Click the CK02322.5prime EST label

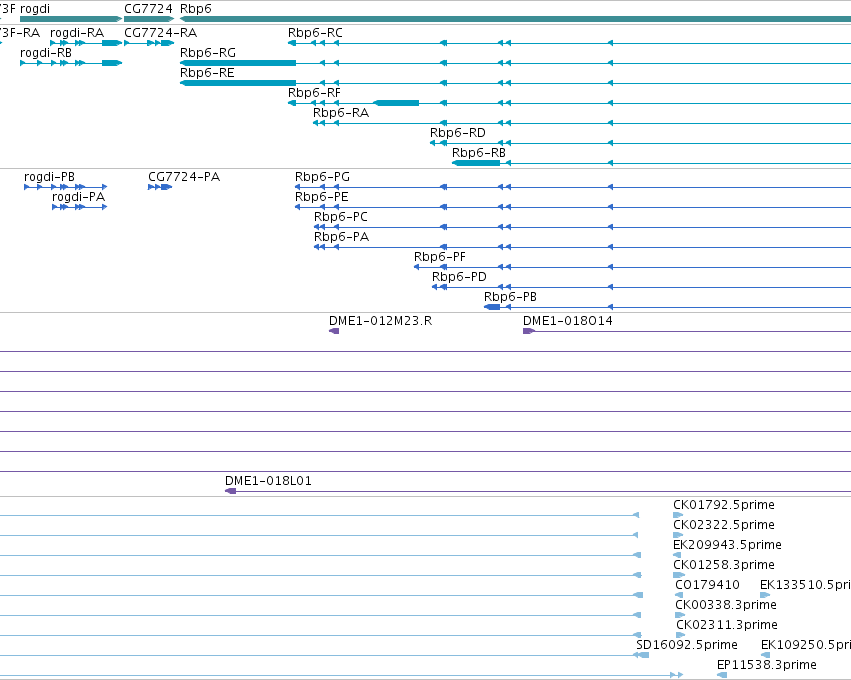click(x=724, y=525)
